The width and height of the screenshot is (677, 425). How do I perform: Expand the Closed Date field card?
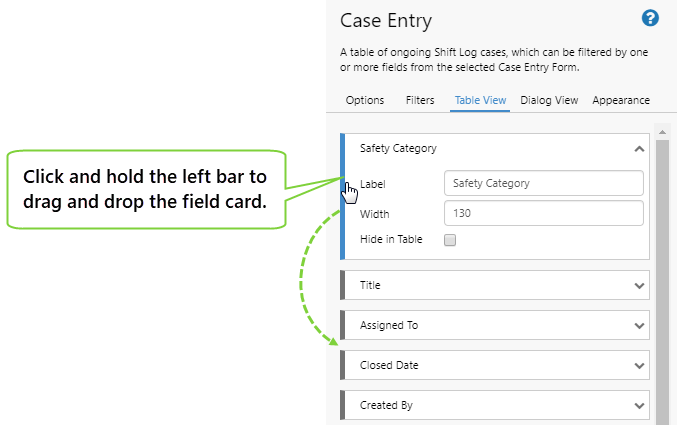tap(639, 365)
